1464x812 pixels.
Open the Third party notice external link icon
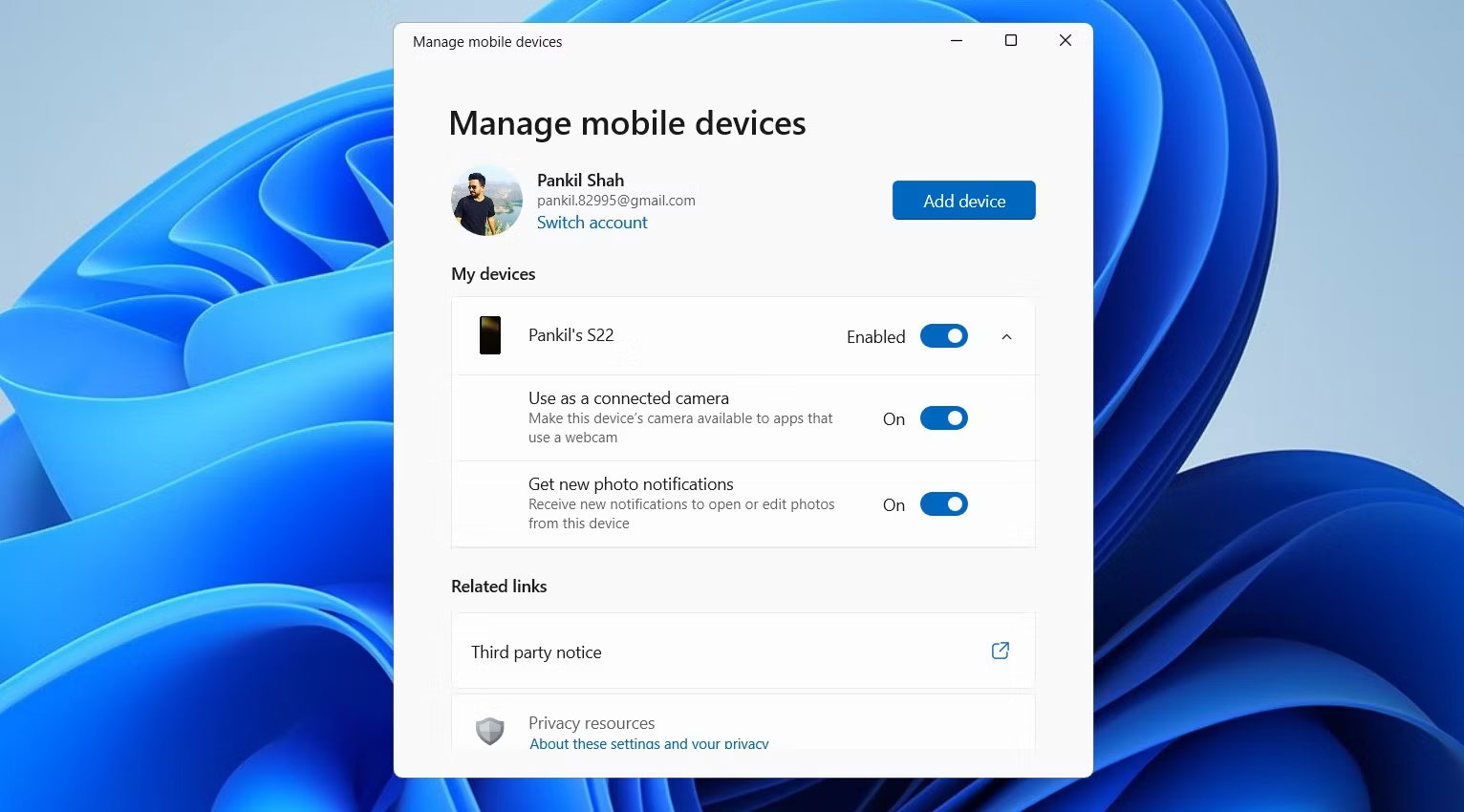coord(1000,651)
